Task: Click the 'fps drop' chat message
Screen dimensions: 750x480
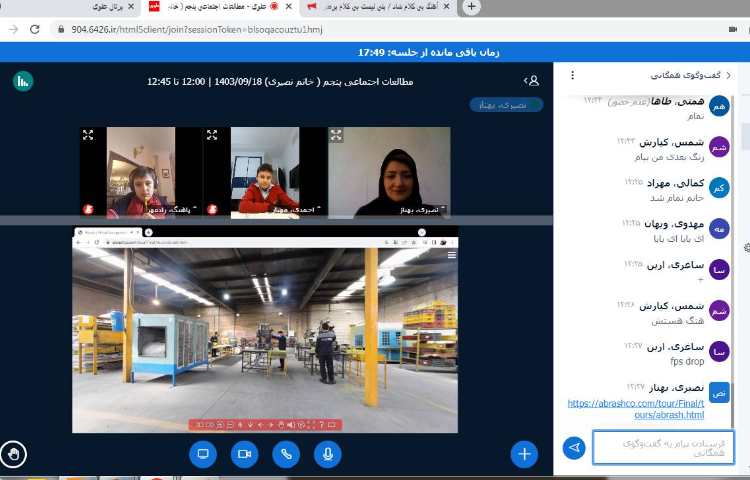Action: pos(687,361)
